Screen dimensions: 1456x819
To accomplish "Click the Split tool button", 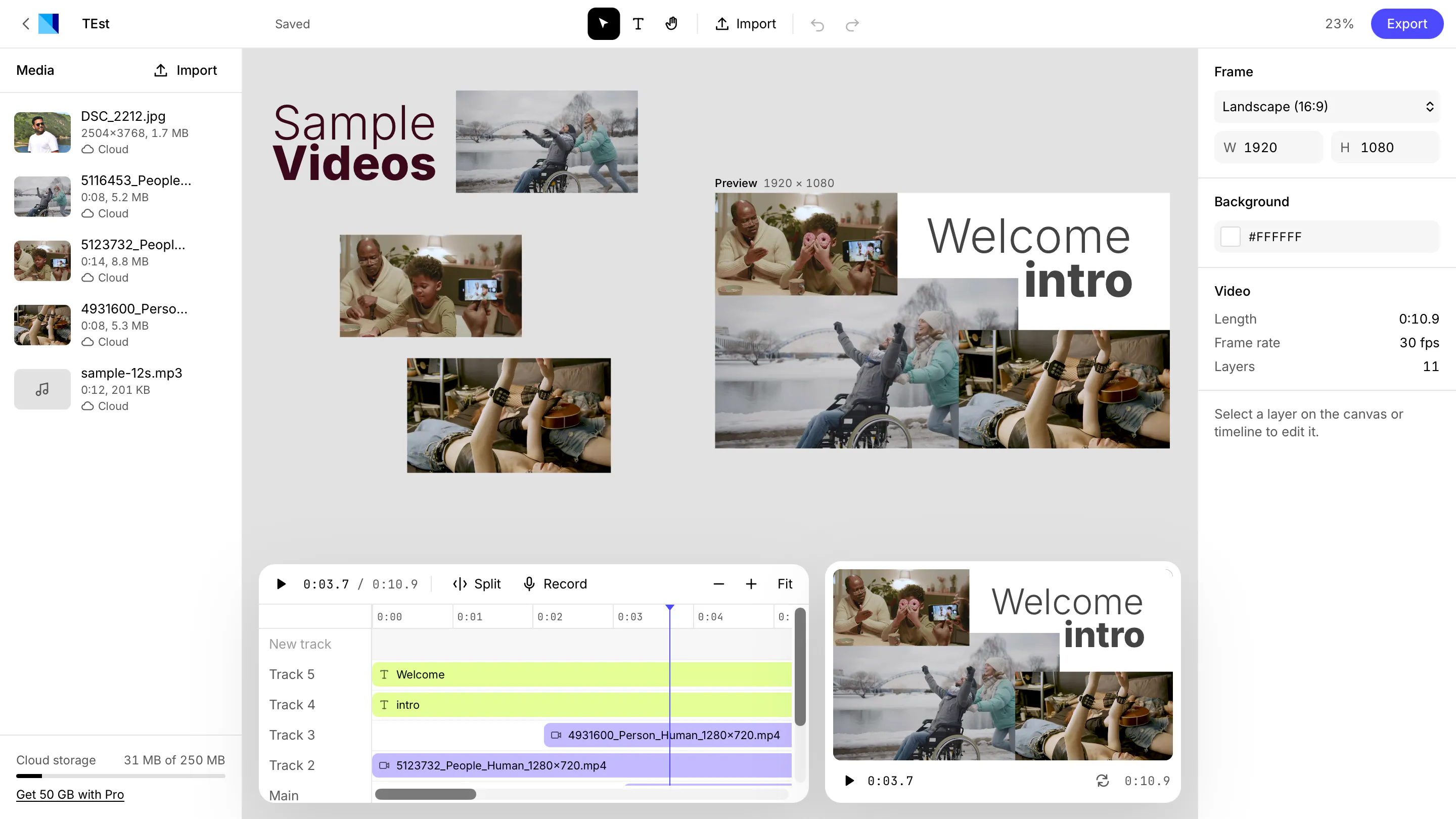I will [x=476, y=584].
